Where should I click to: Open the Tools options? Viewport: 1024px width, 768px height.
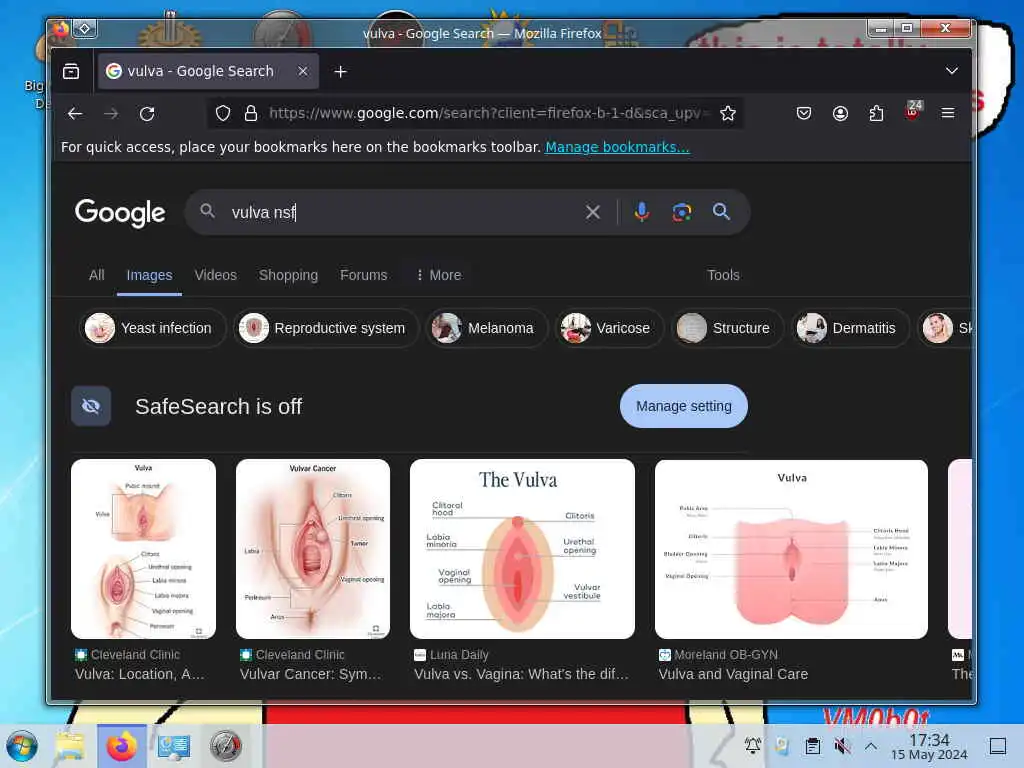[x=724, y=275]
